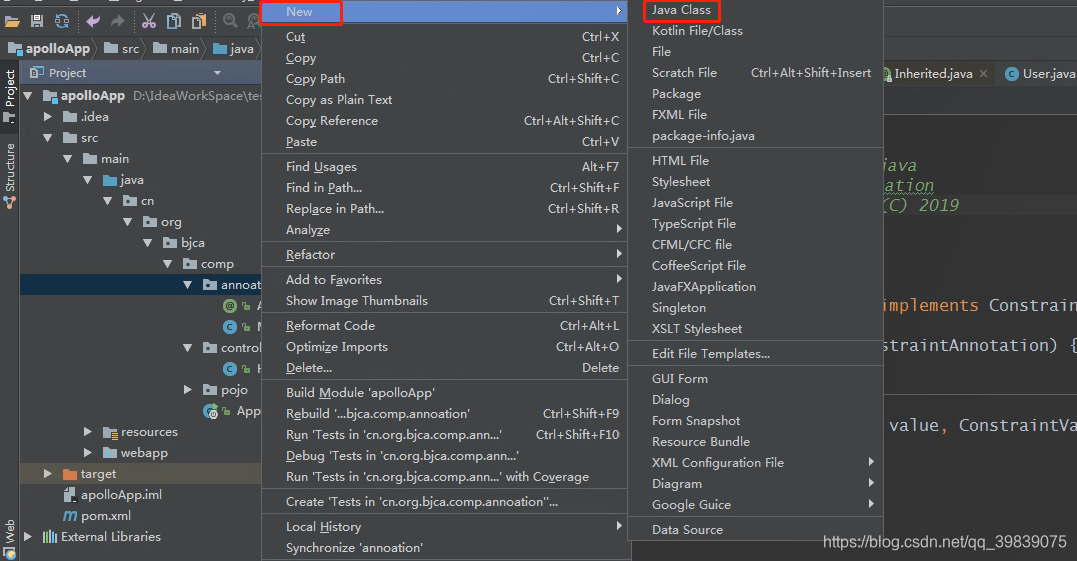
Task: Select main in the navigation breadcrumb
Action: pos(176,49)
